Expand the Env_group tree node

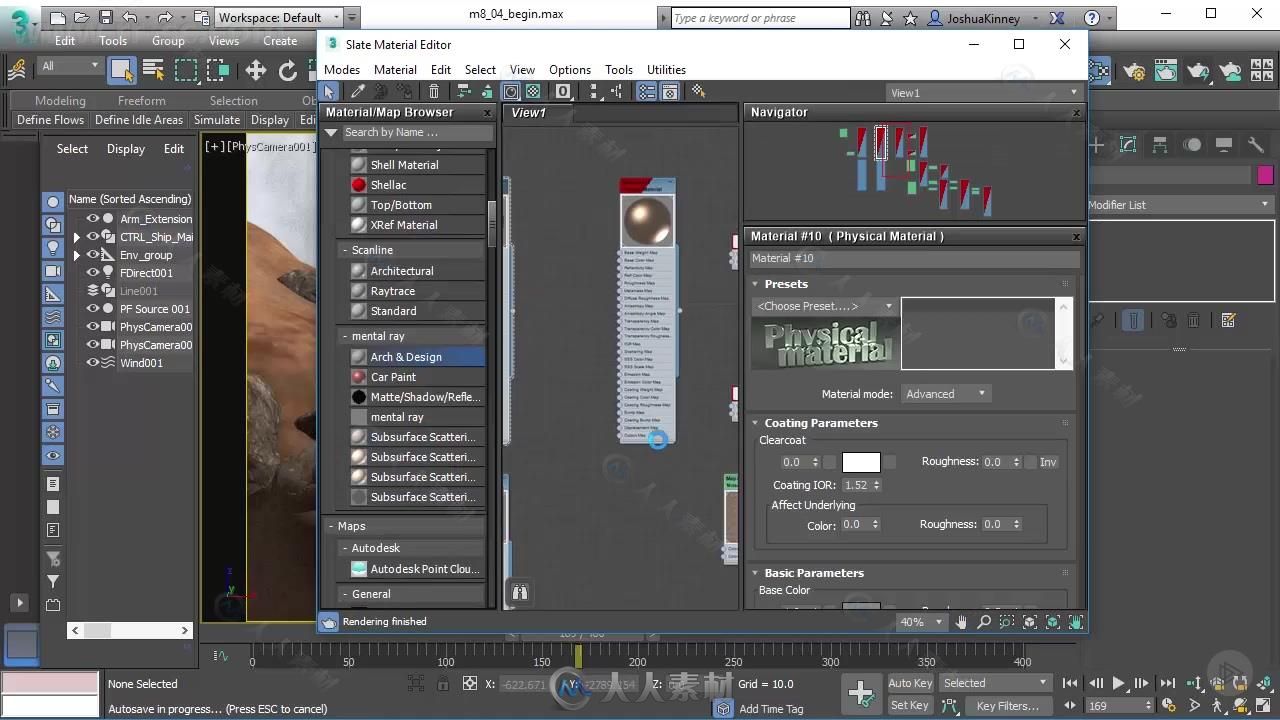(x=77, y=255)
